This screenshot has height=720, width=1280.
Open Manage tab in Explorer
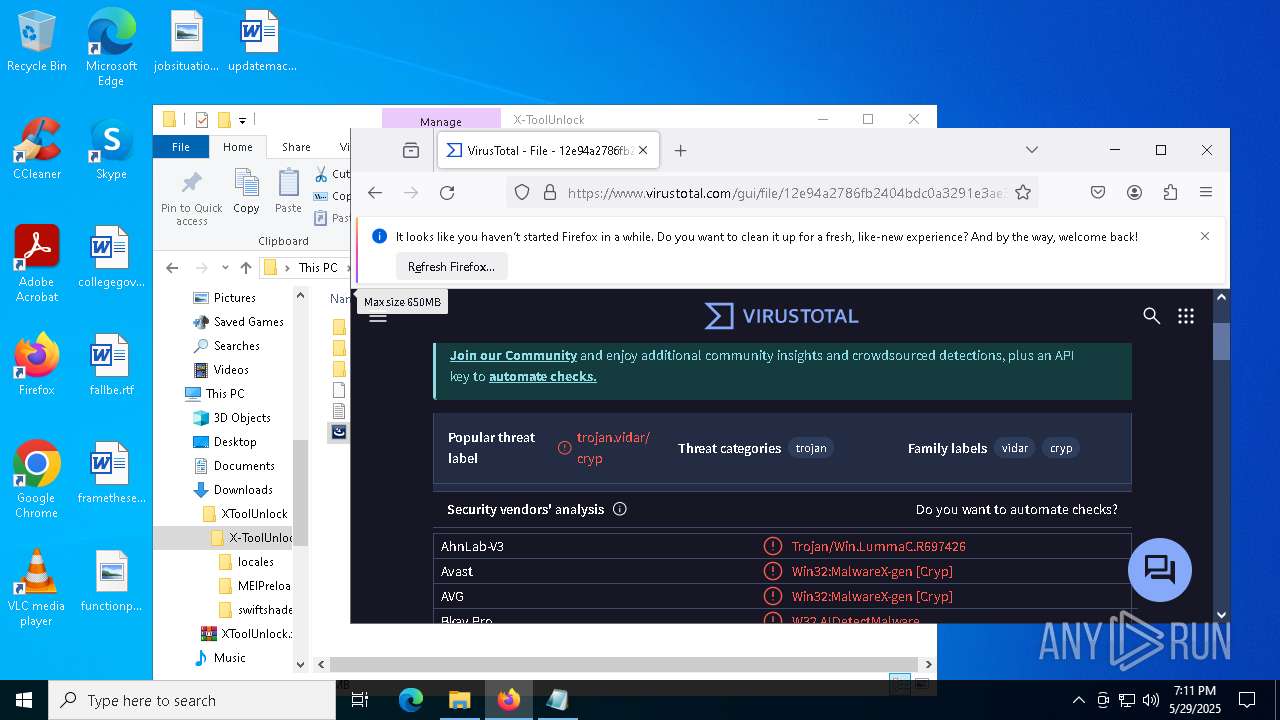click(x=441, y=122)
